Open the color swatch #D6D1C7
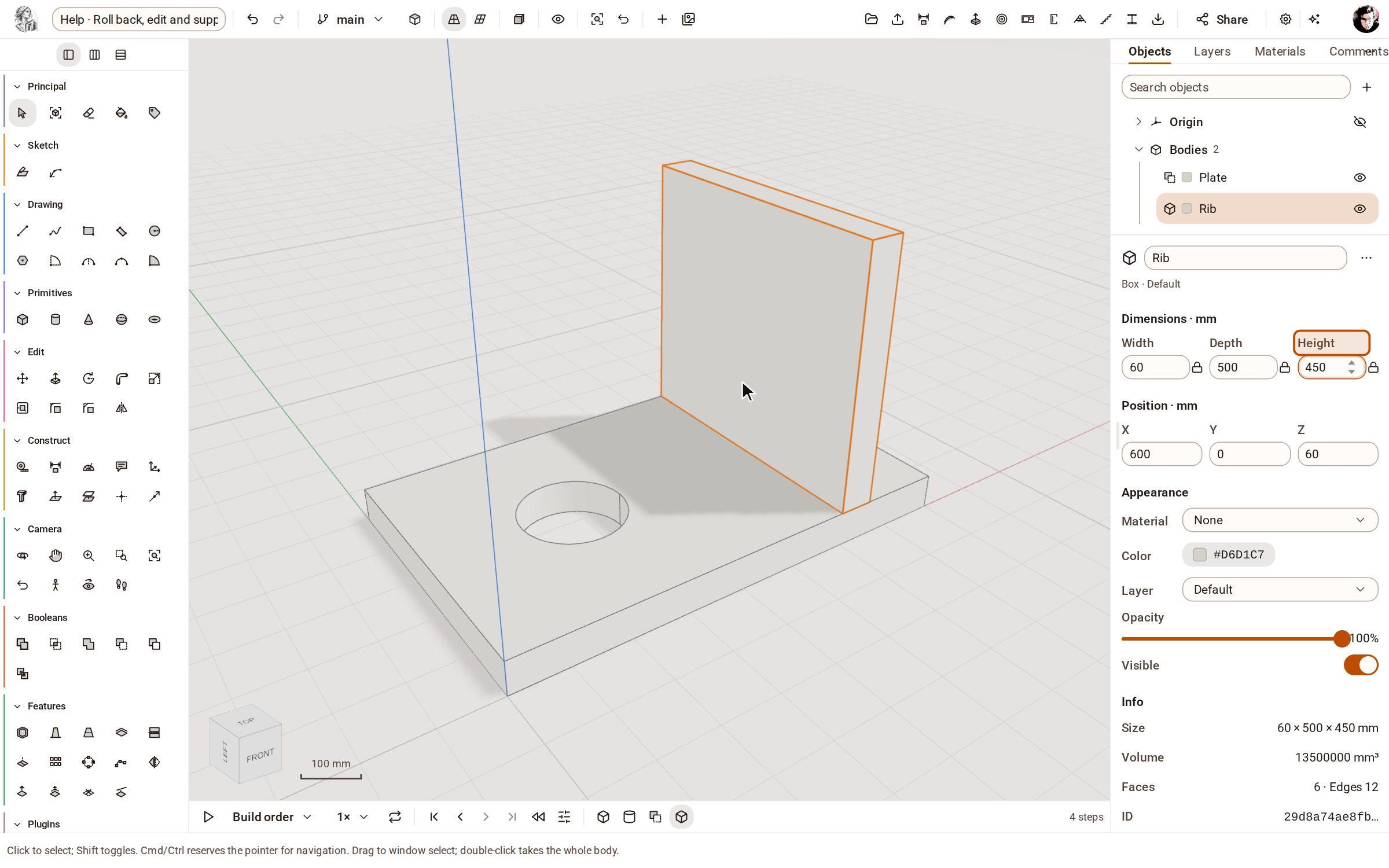 click(x=1229, y=555)
